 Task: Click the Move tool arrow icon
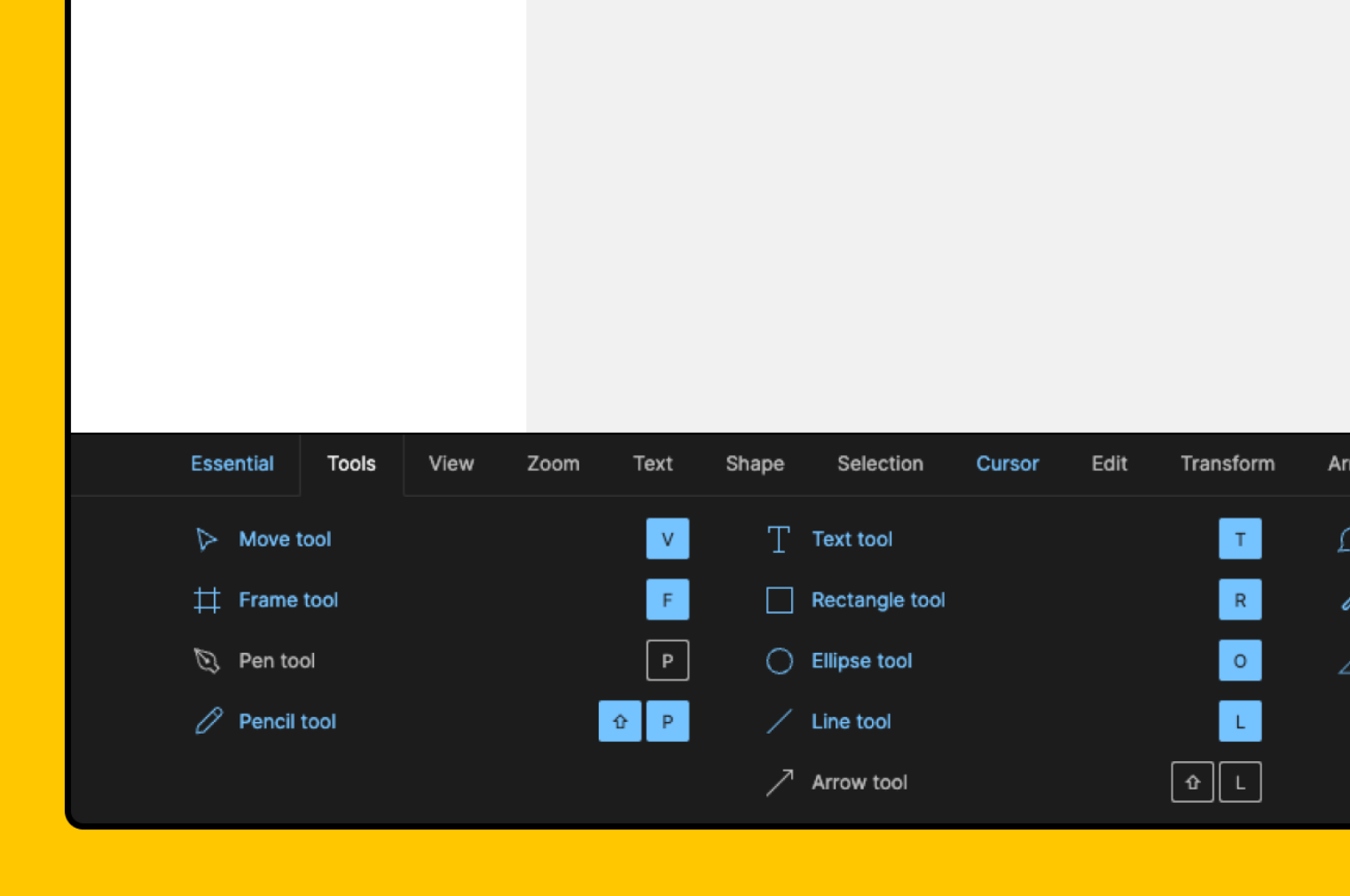tap(206, 539)
